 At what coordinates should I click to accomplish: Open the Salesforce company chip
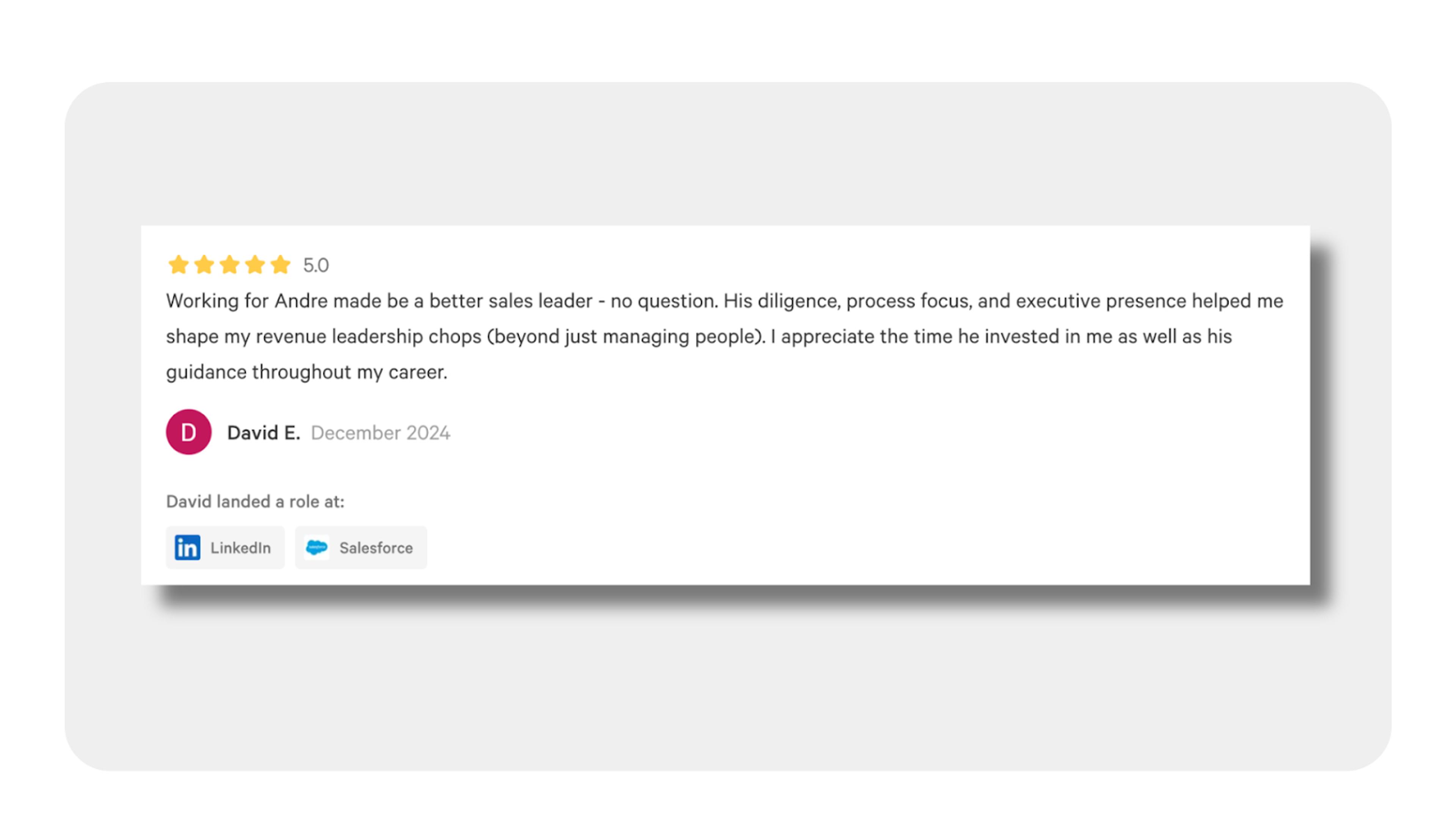click(361, 547)
